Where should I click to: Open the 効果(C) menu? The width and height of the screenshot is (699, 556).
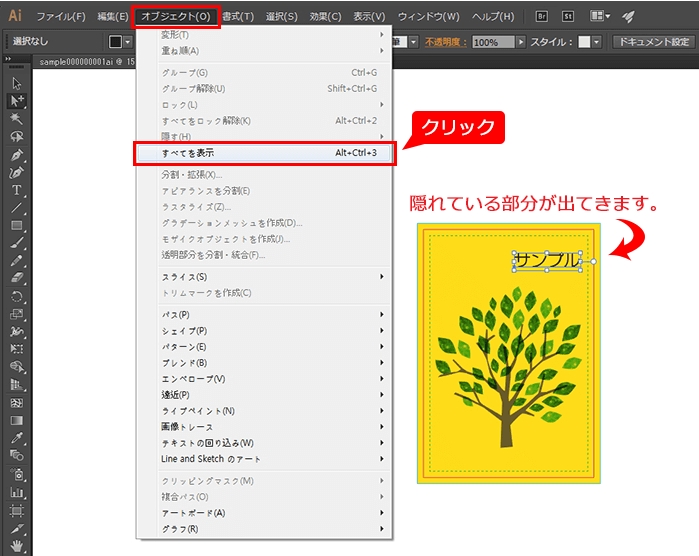(x=325, y=16)
